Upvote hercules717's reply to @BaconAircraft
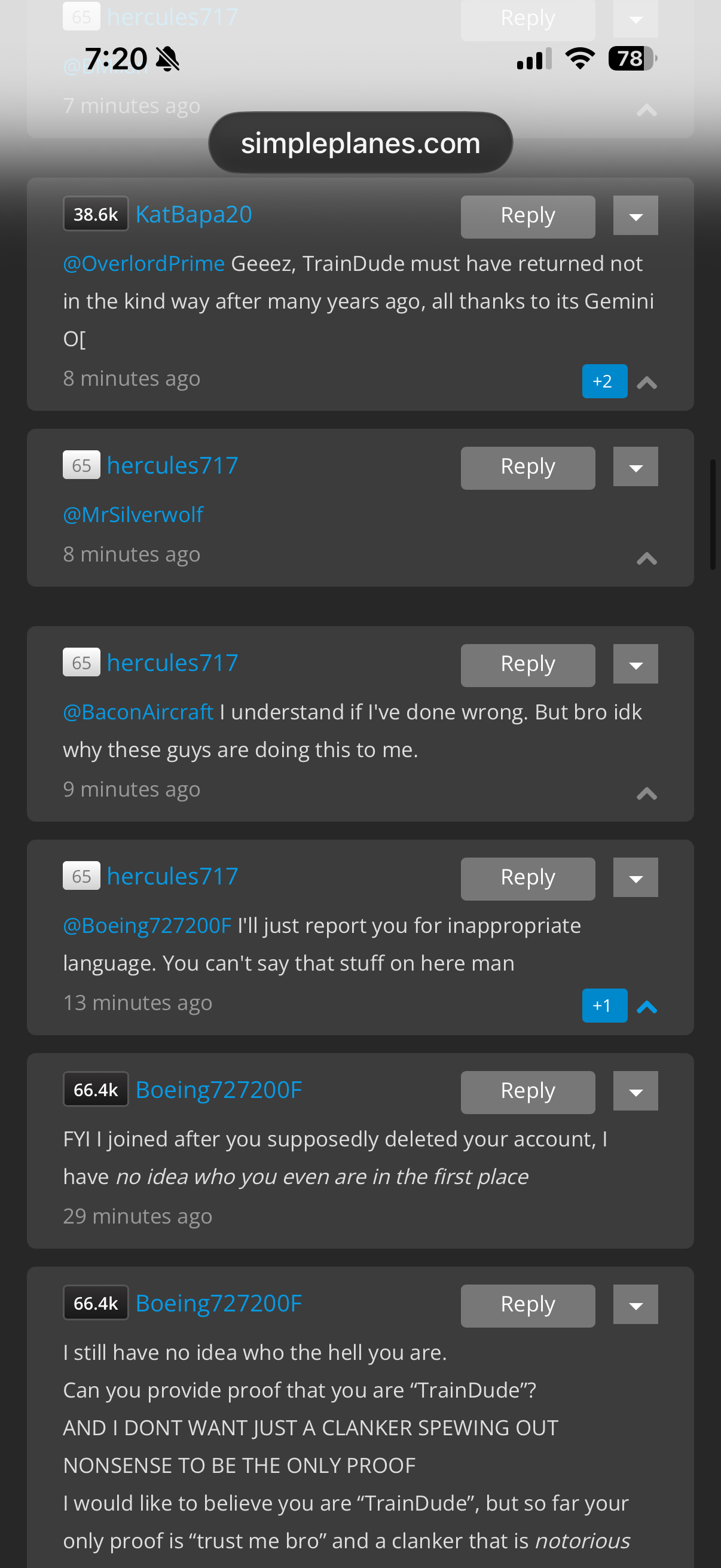Viewport: 721px width, 1568px height. pos(647,793)
